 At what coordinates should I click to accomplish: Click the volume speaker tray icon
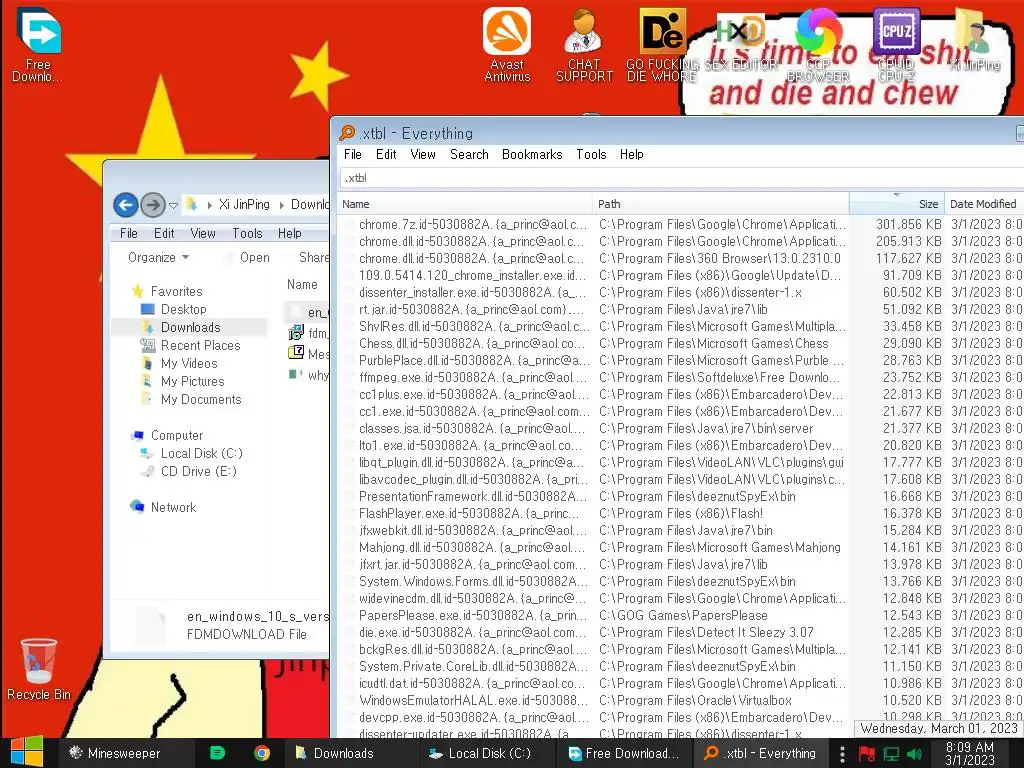point(915,754)
